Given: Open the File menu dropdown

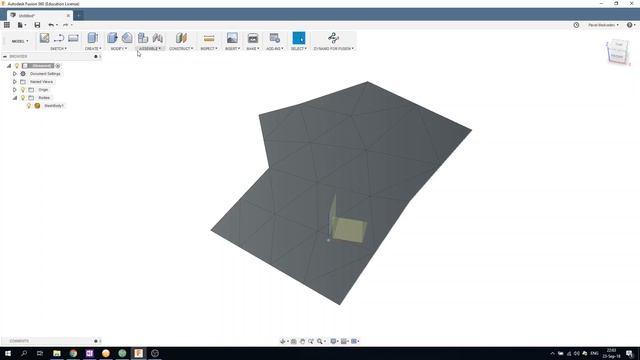Looking at the screenshot, I should [x=22, y=25].
